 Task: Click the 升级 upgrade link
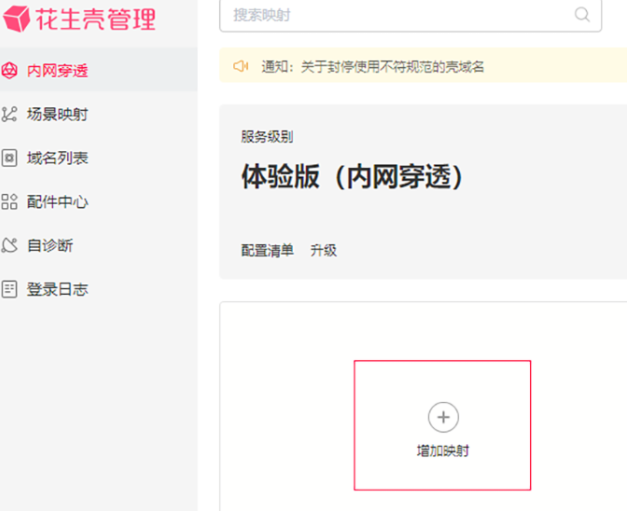tap(323, 250)
